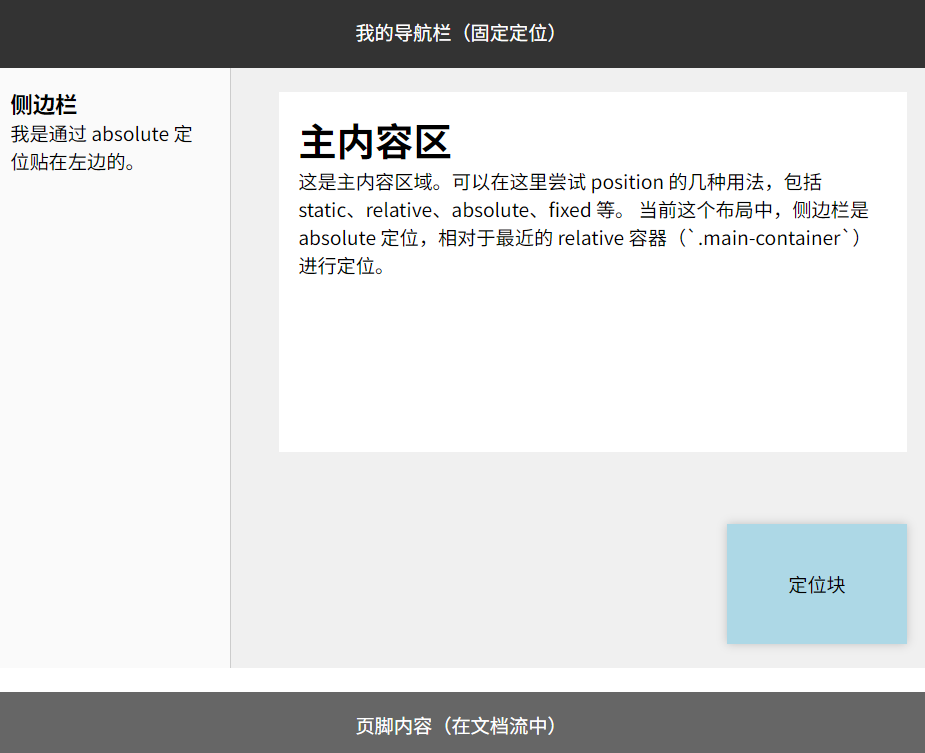Click the word "position" in main paragraph
This screenshot has width=925, height=753.
627,183
